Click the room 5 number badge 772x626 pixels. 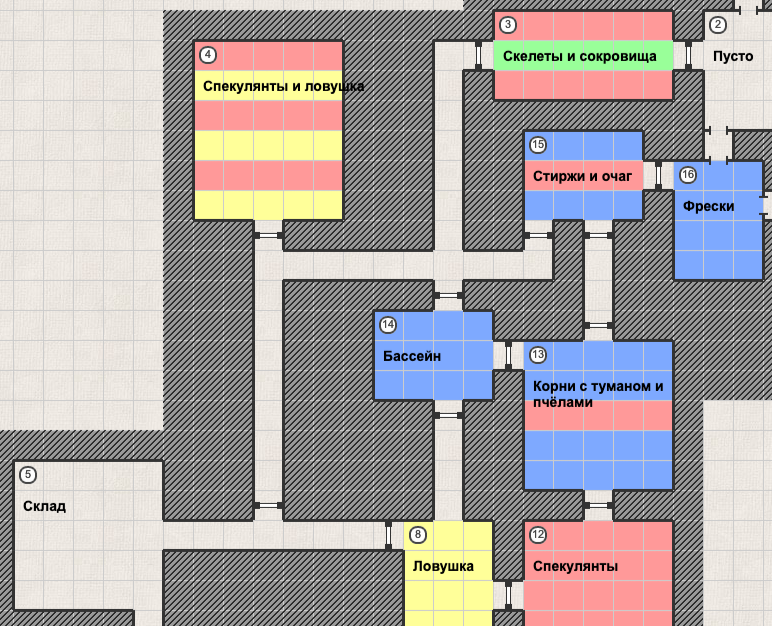click(x=27, y=475)
